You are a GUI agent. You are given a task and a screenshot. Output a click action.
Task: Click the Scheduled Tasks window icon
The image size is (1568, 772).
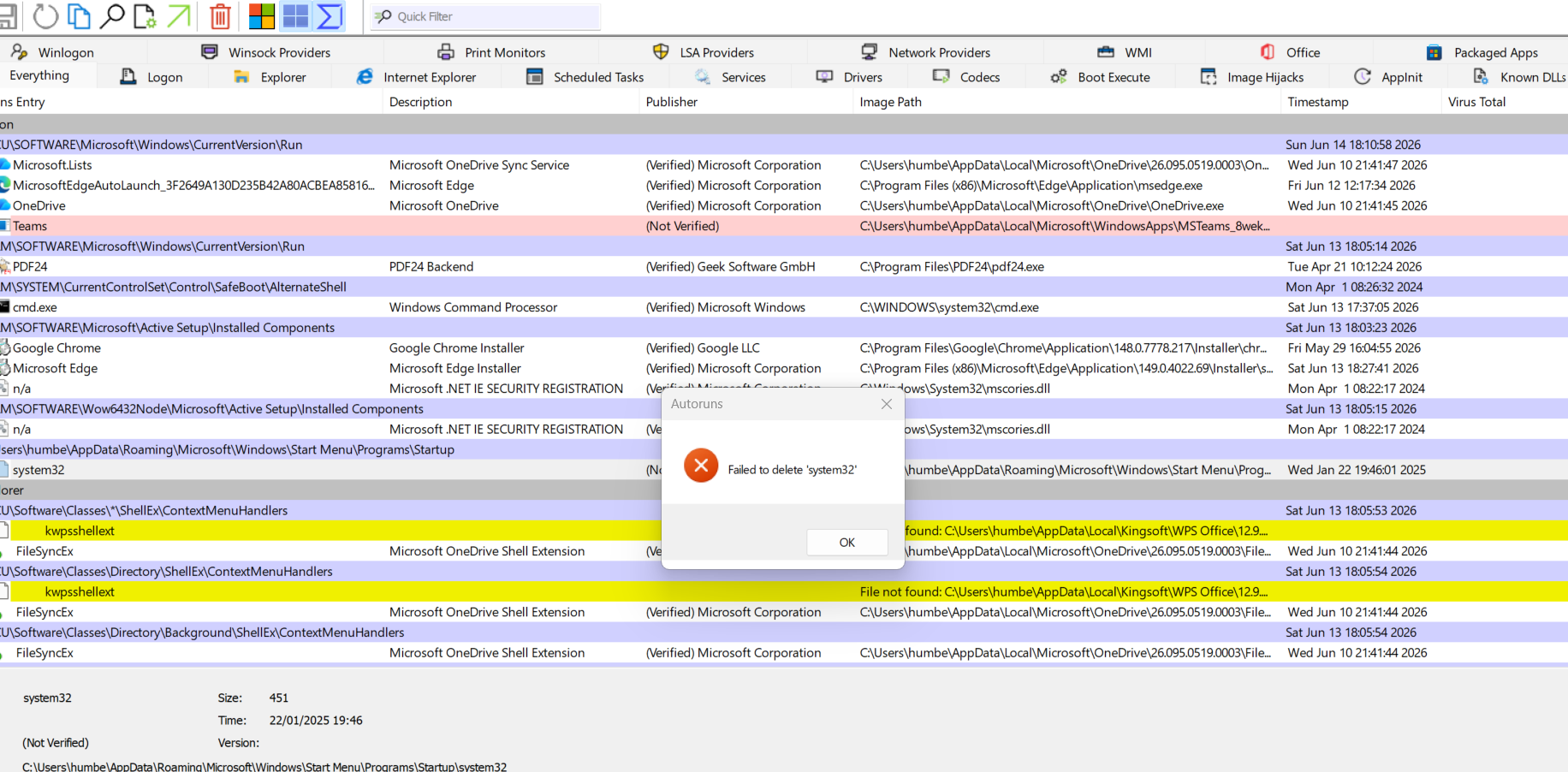coord(535,77)
